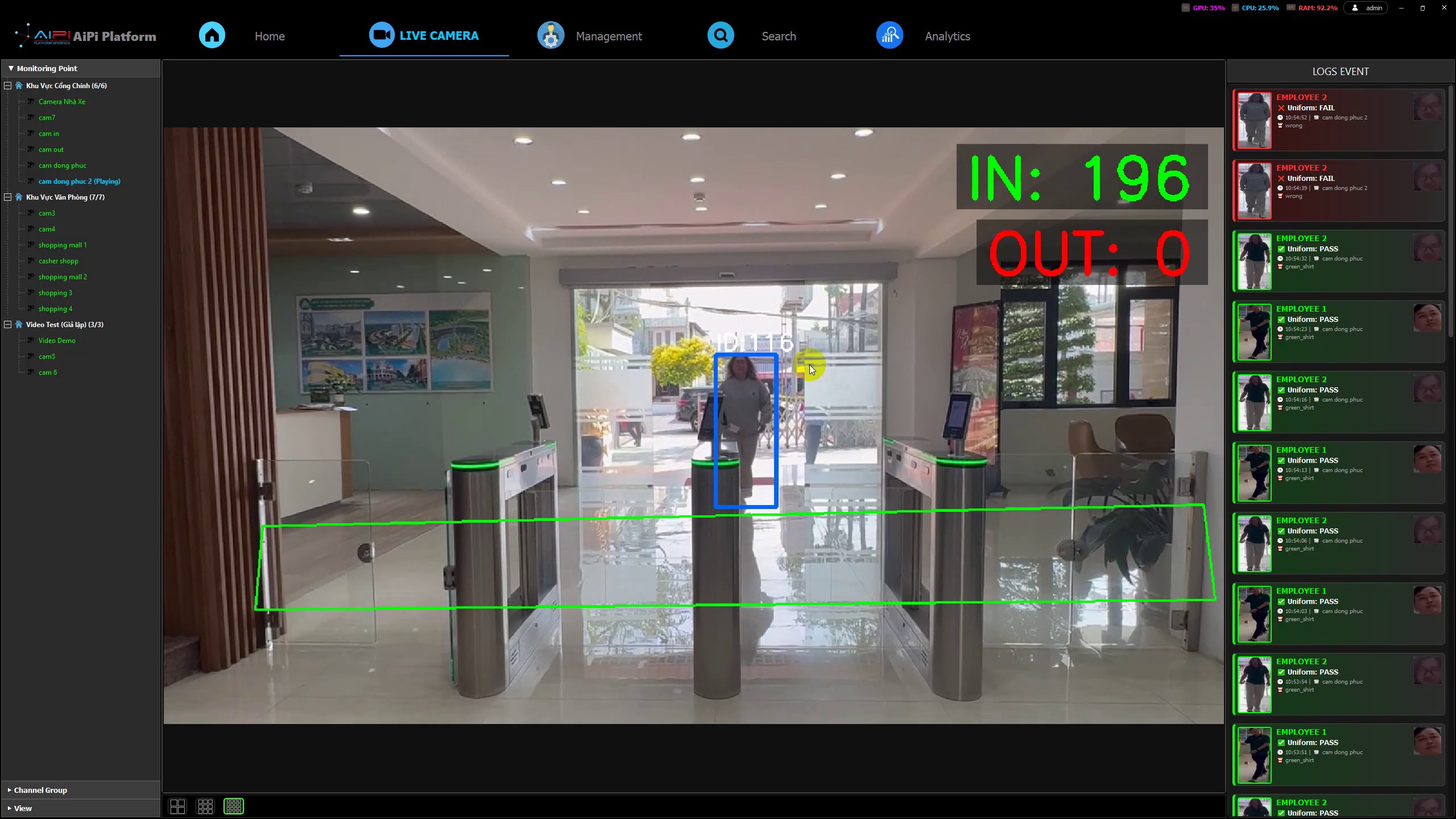
Task: Open the Home icon in navigation bar
Action: (x=212, y=35)
